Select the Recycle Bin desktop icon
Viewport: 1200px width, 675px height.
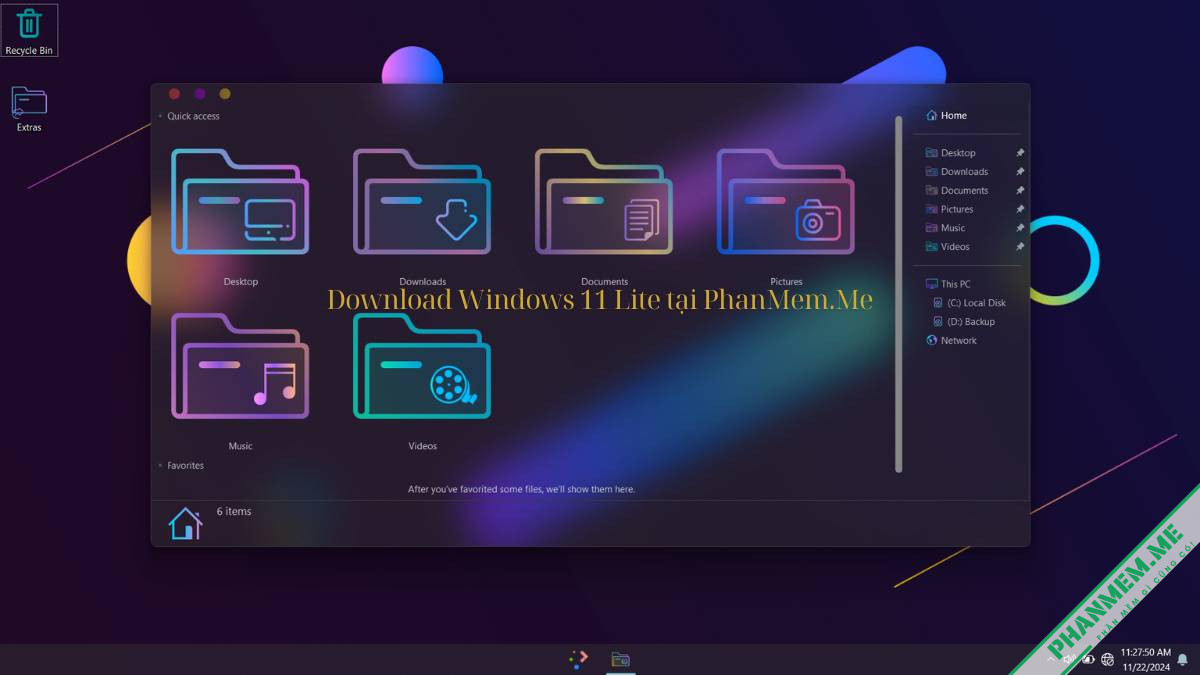click(29, 30)
